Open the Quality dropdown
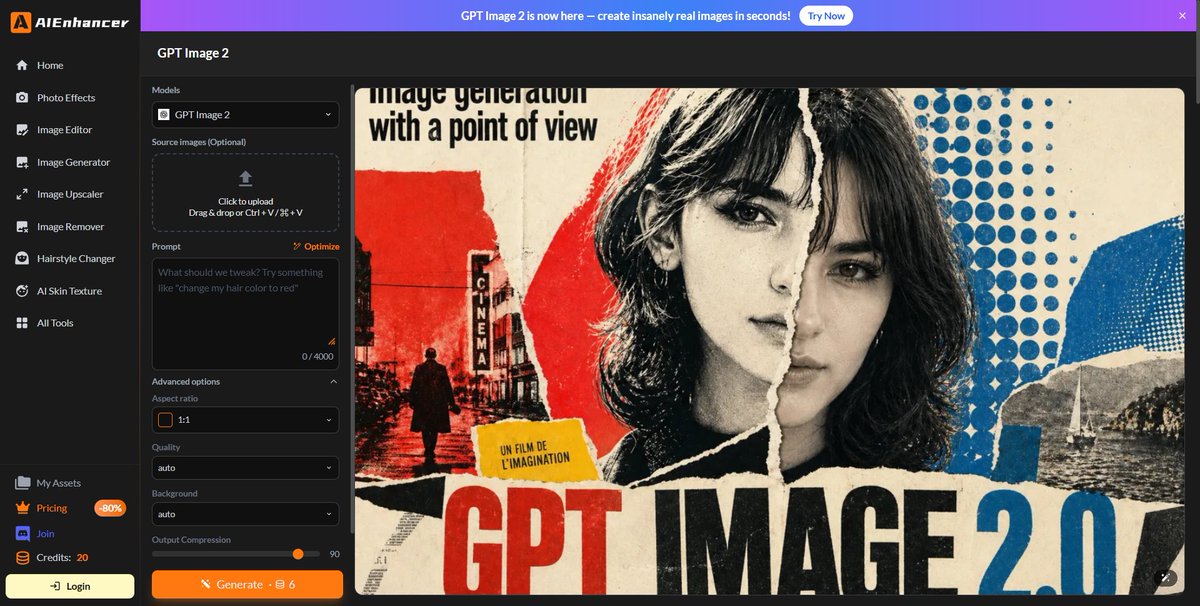This screenshot has width=1200, height=606. pyautogui.click(x=245, y=467)
